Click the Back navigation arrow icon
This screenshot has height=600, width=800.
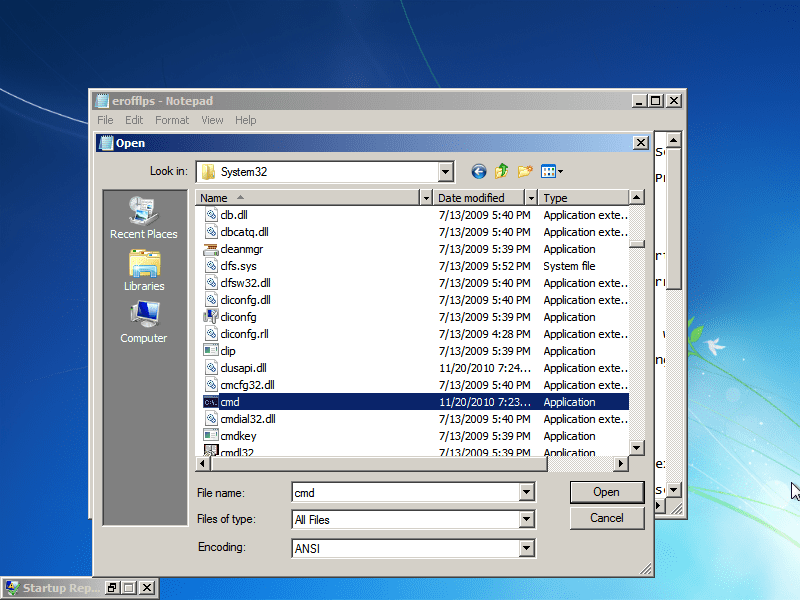click(x=479, y=171)
